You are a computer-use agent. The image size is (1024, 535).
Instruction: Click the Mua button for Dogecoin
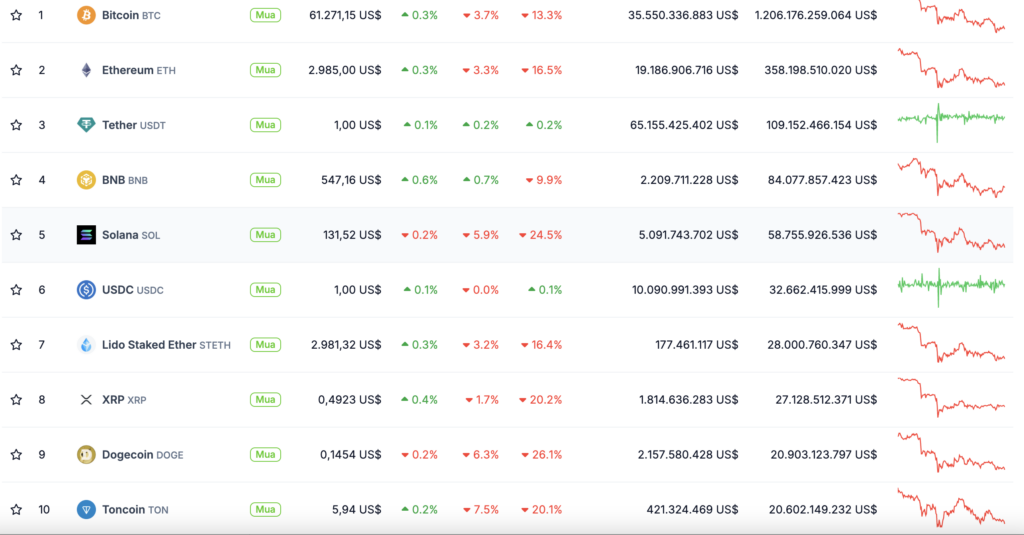pos(265,454)
